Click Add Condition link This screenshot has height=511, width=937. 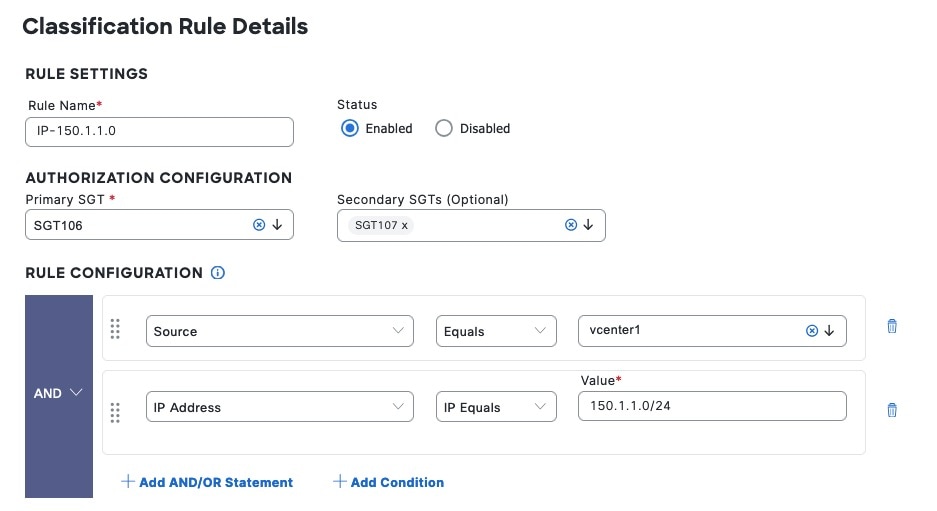click(x=388, y=482)
